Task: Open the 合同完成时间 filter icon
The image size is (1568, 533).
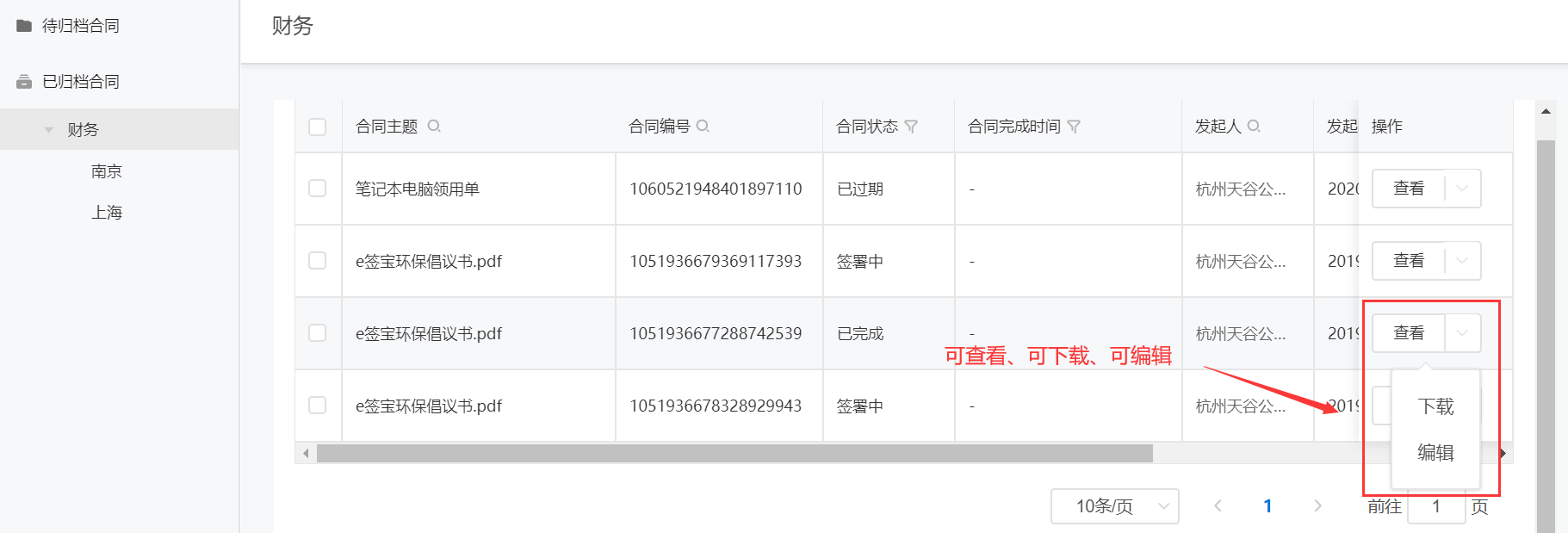Action: [x=1074, y=127]
